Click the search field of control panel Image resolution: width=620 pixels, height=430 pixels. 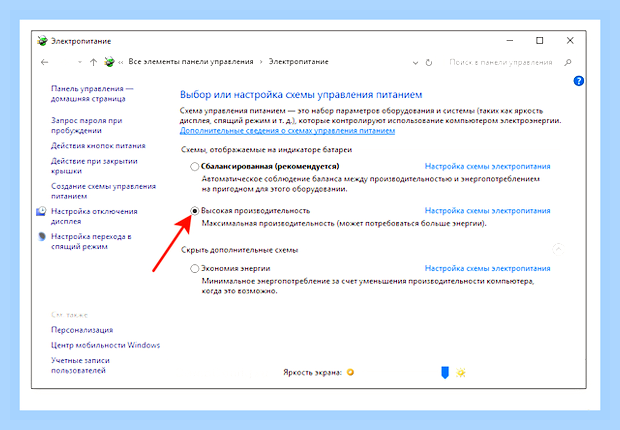tap(501, 62)
